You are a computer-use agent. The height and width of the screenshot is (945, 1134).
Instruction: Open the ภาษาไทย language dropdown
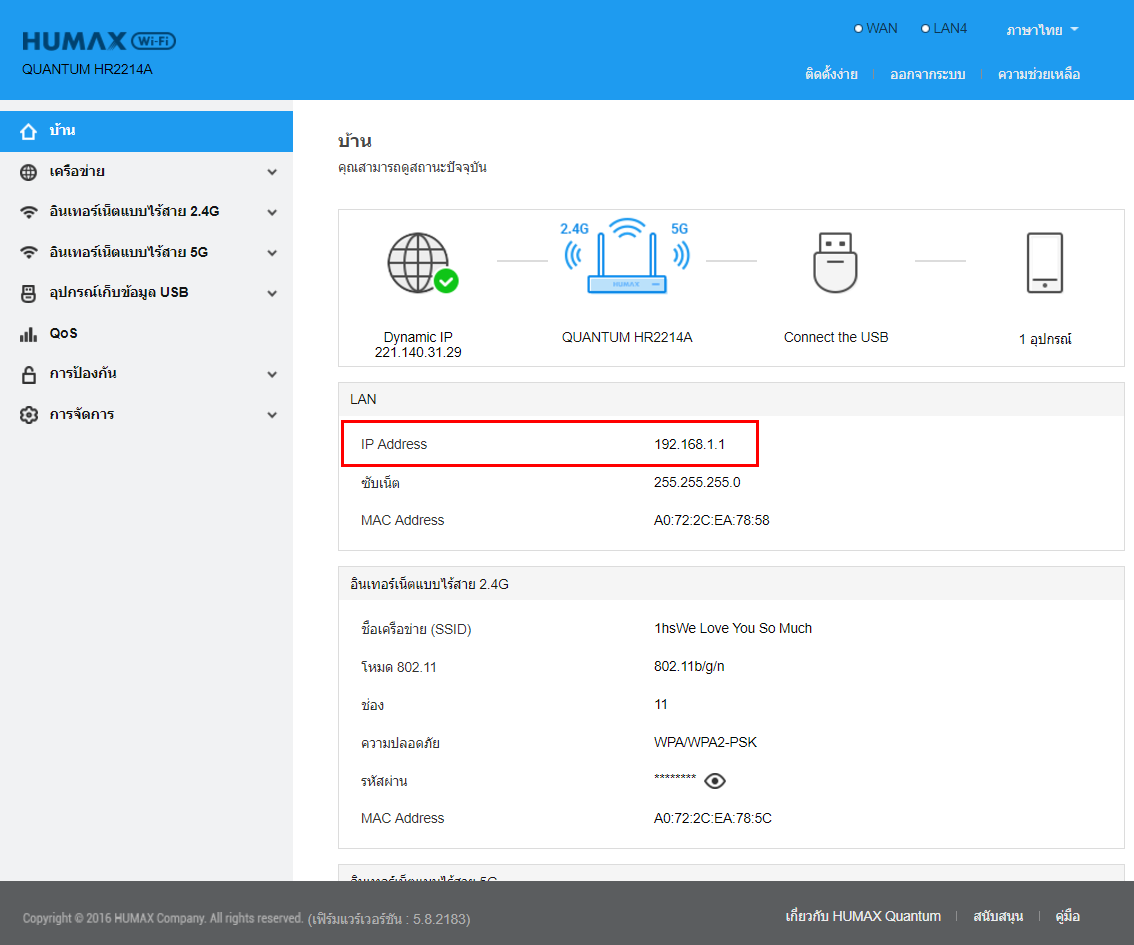point(1042,30)
